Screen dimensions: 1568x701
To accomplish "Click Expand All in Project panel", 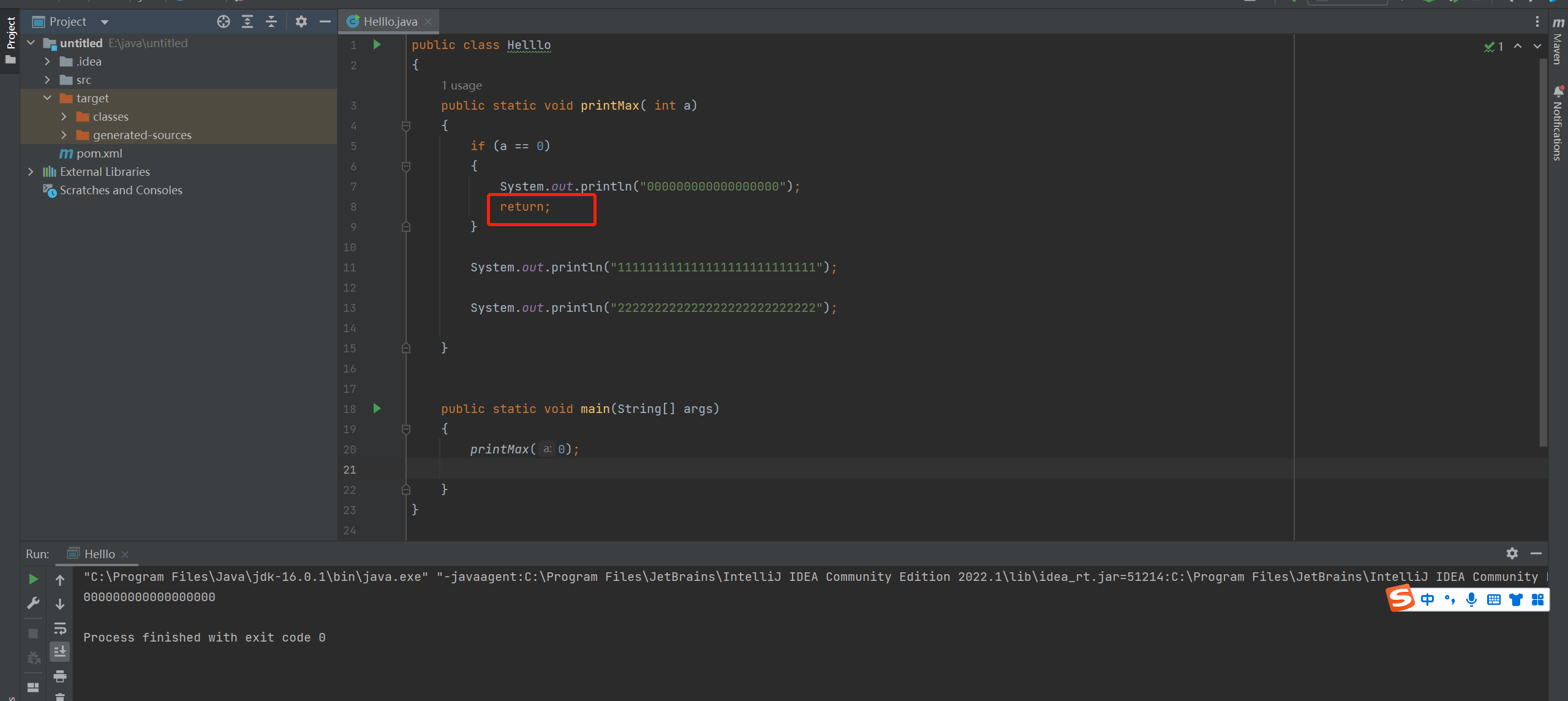I will coord(247,22).
